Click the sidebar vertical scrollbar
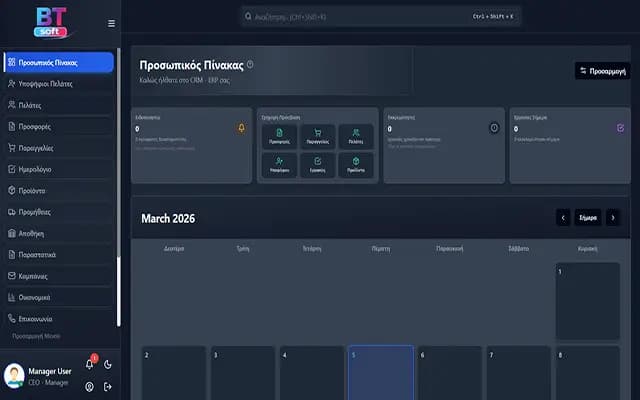Image resolution: width=640 pixels, height=400 pixels. [x=119, y=187]
